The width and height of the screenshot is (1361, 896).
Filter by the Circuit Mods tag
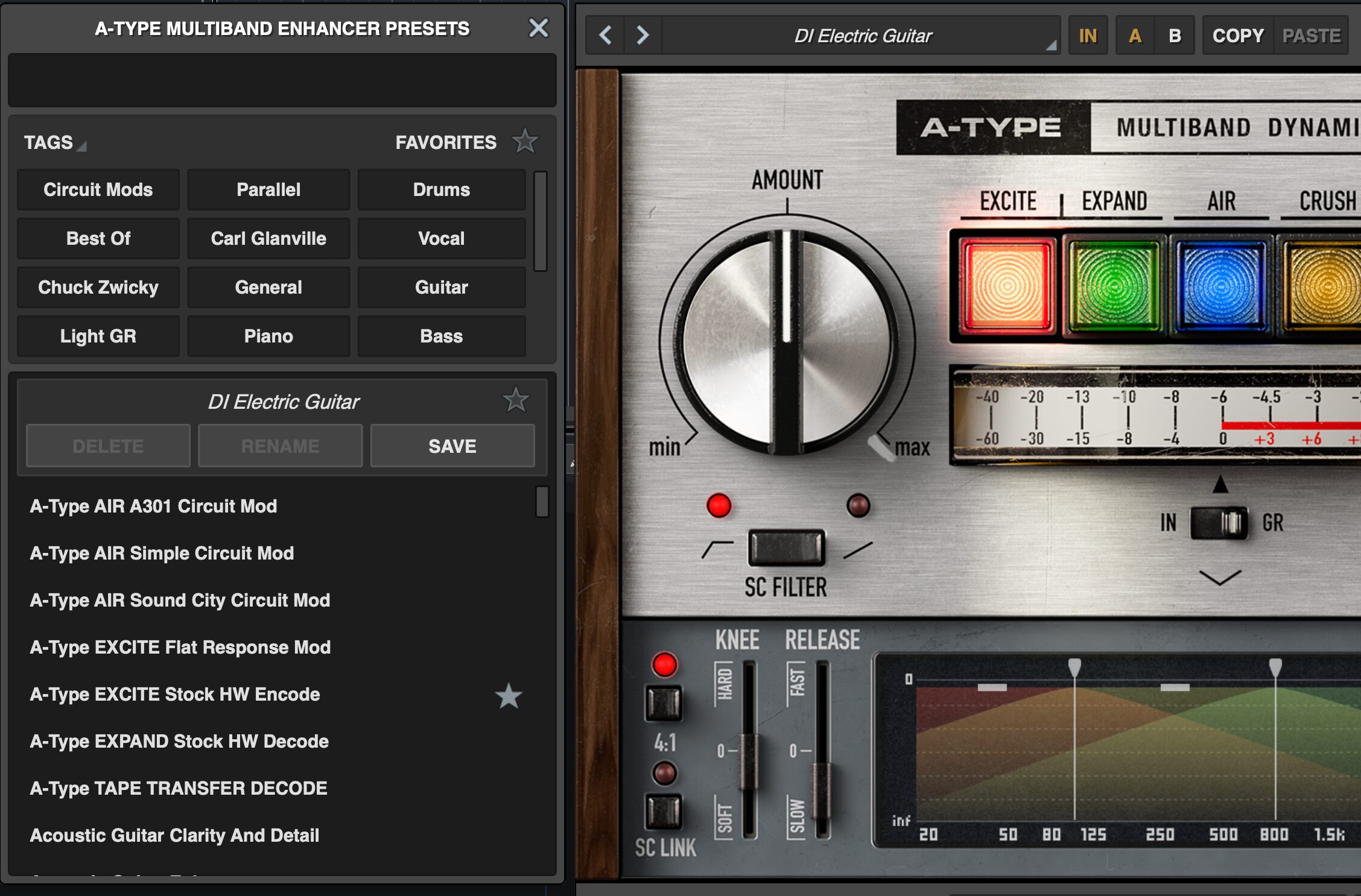(x=98, y=189)
